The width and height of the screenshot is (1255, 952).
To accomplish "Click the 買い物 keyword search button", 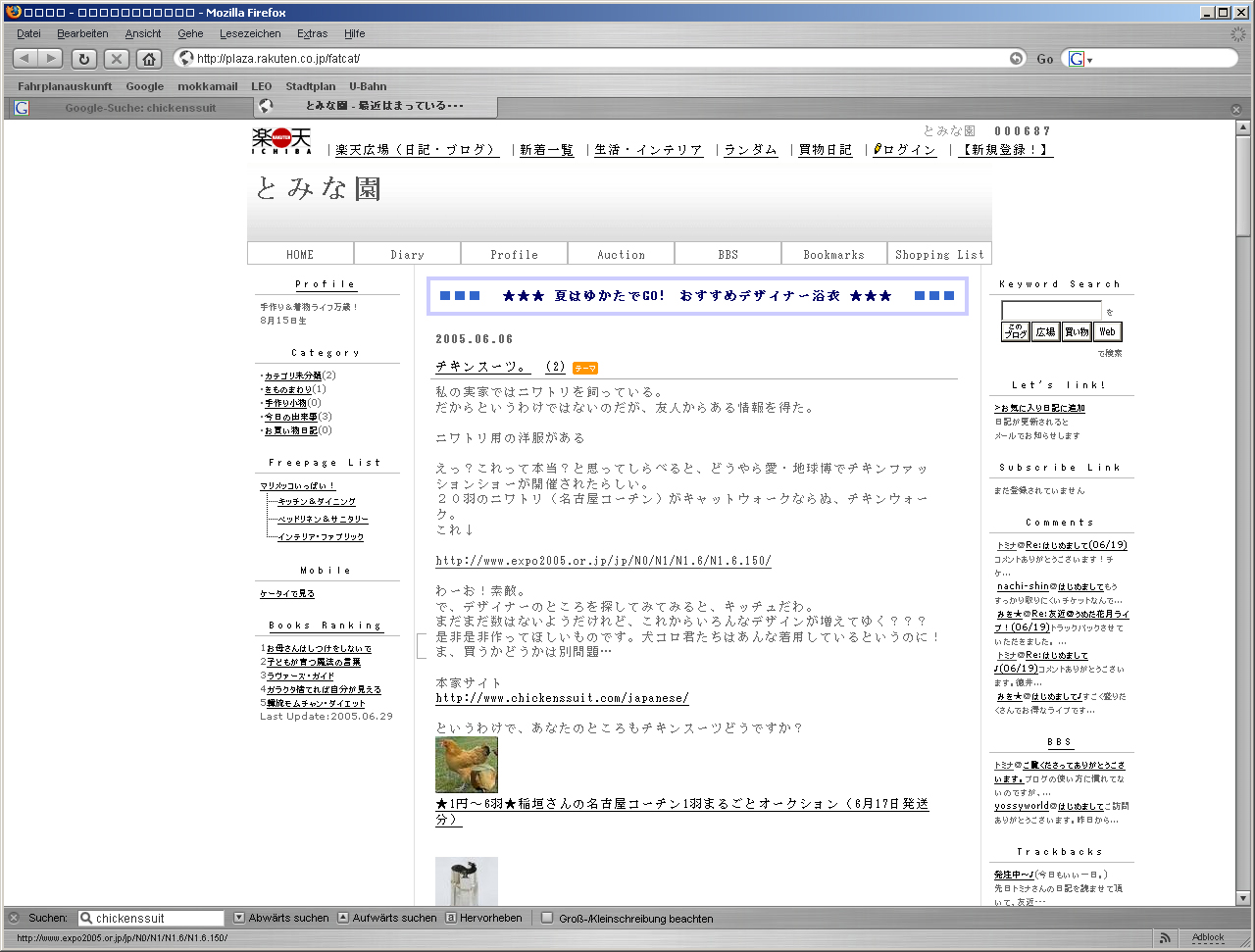I will (1077, 331).
